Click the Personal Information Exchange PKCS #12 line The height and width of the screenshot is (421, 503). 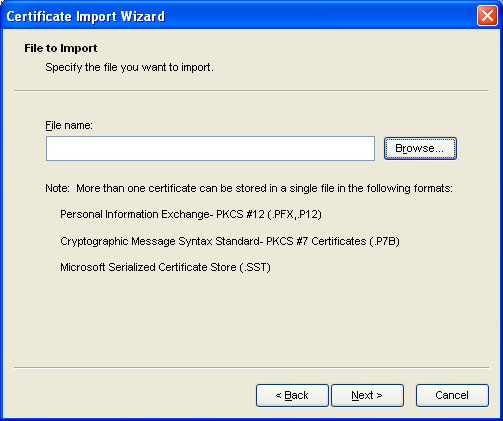(191, 214)
